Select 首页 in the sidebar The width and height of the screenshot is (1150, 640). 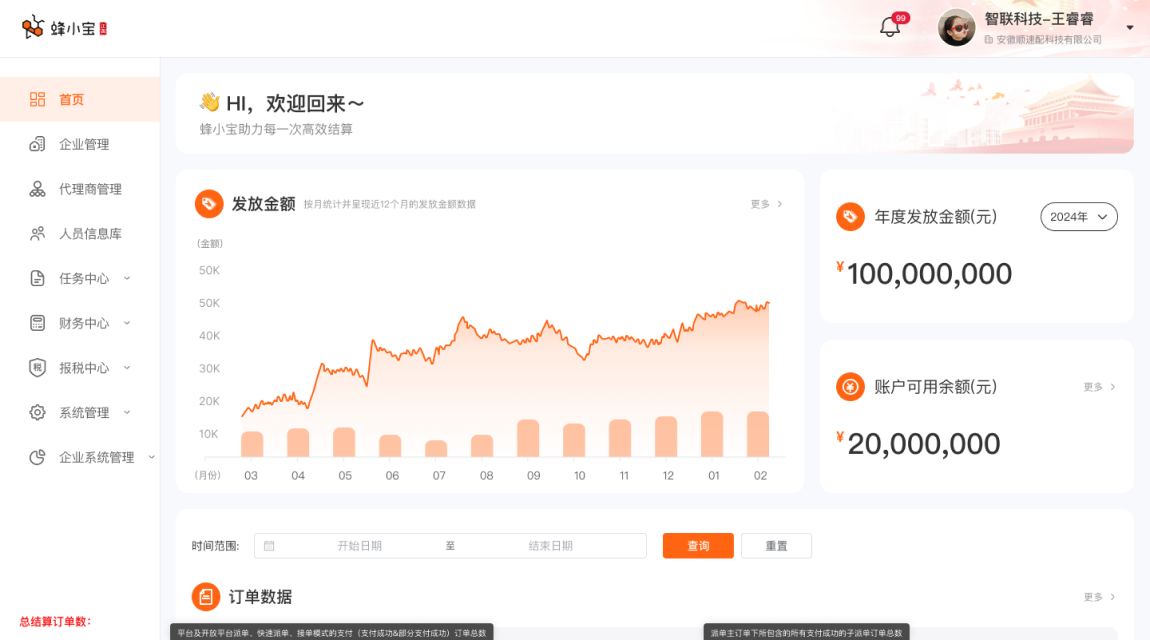tap(71, 99)
